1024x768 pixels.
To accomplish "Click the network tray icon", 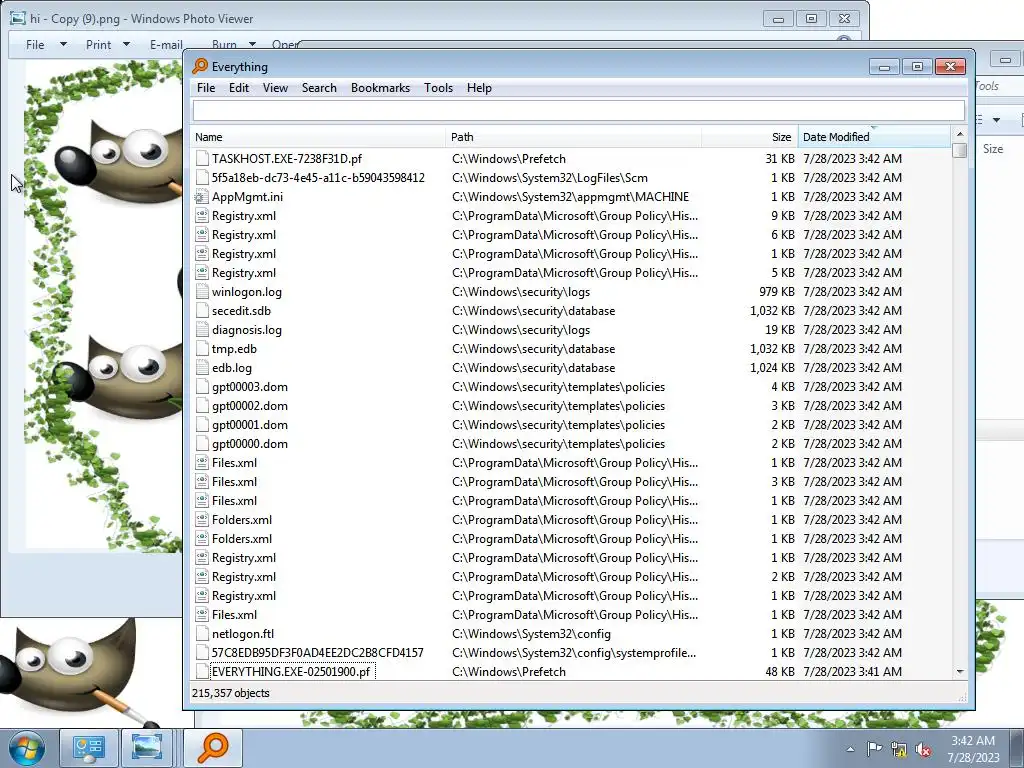I will click(x=899, y=749).
